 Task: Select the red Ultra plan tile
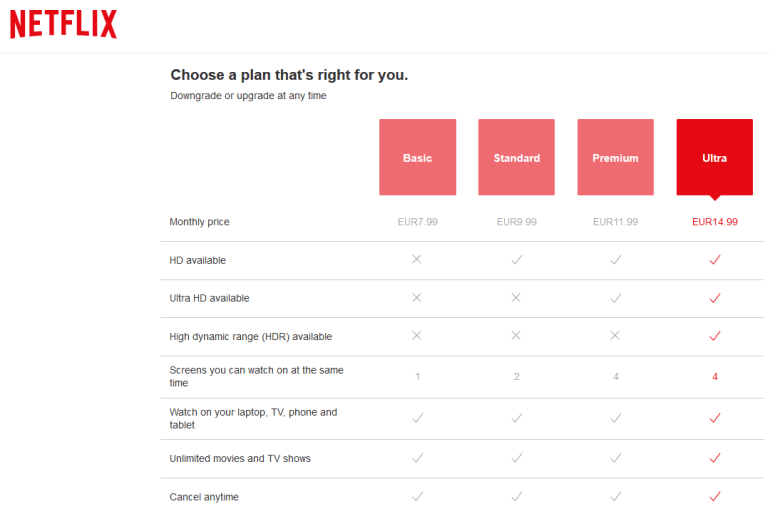coord(714,157)
